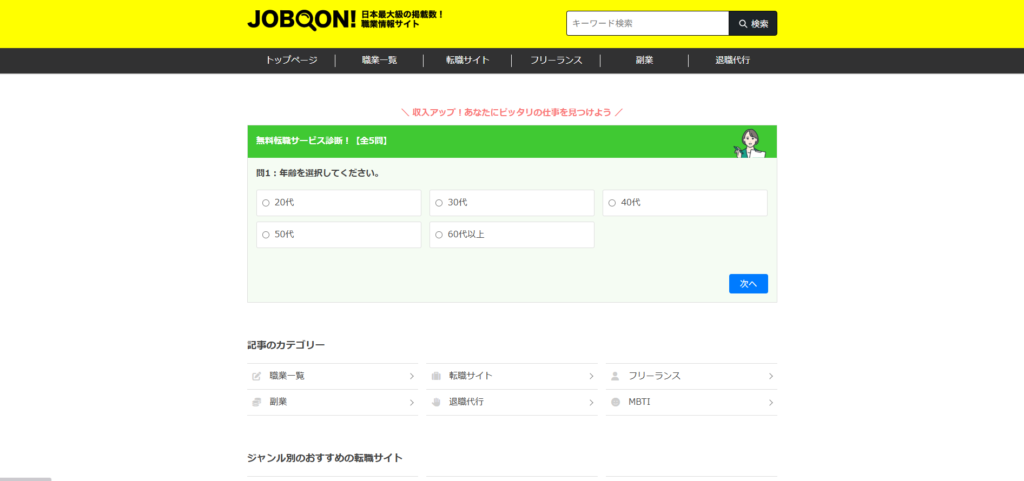Click the chevron on the MBTI row
Image resolution: width=1024 pixels, height=481 pixels.
point(770,402)
